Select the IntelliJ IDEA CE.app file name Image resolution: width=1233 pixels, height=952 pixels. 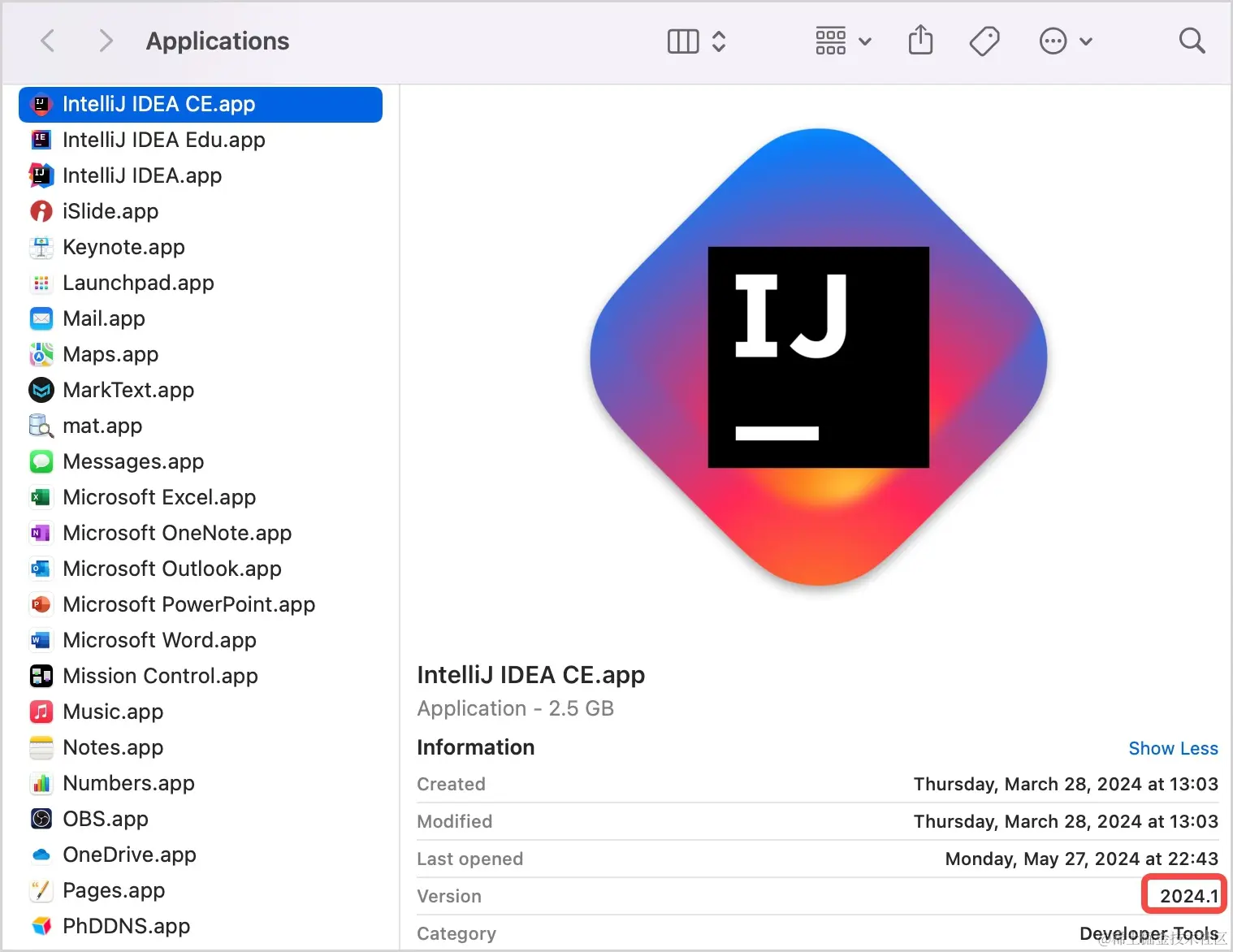click(159, 104)
